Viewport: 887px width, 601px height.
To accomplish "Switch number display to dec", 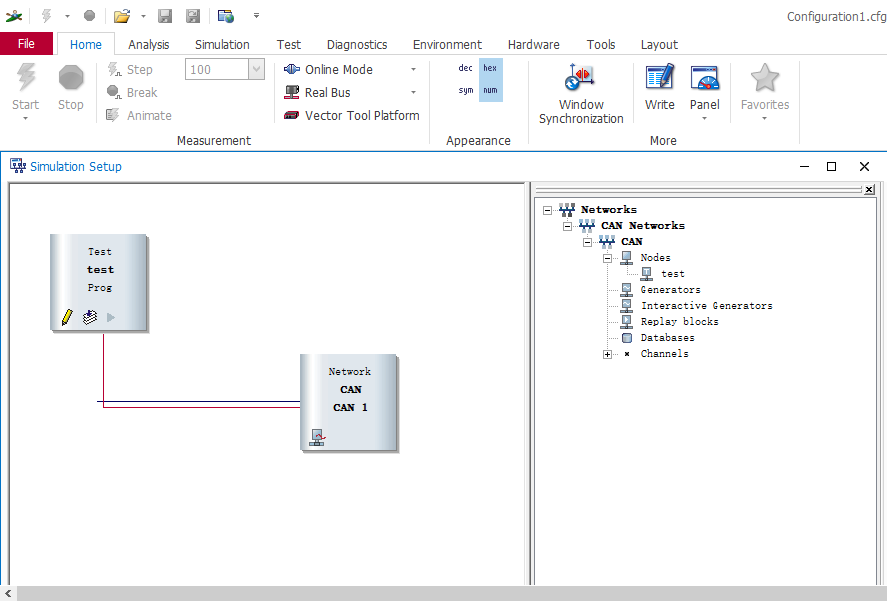I will (466, 68).
